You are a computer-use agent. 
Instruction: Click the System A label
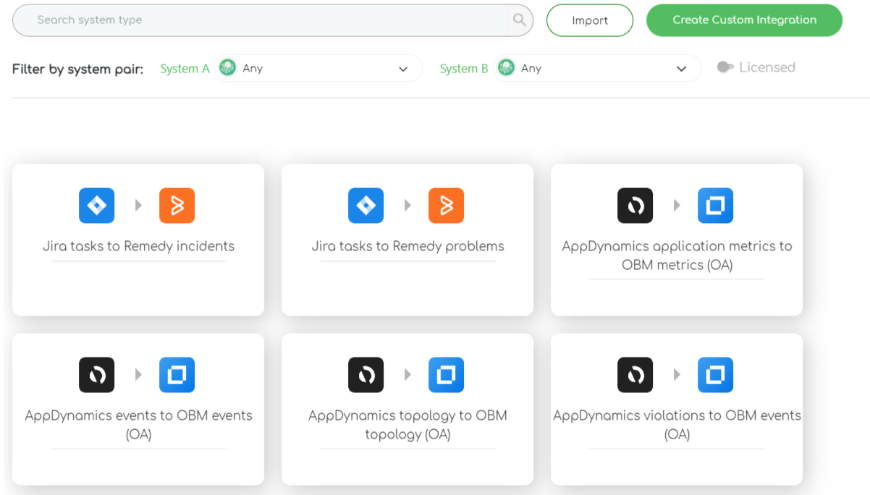pos(185,68)
